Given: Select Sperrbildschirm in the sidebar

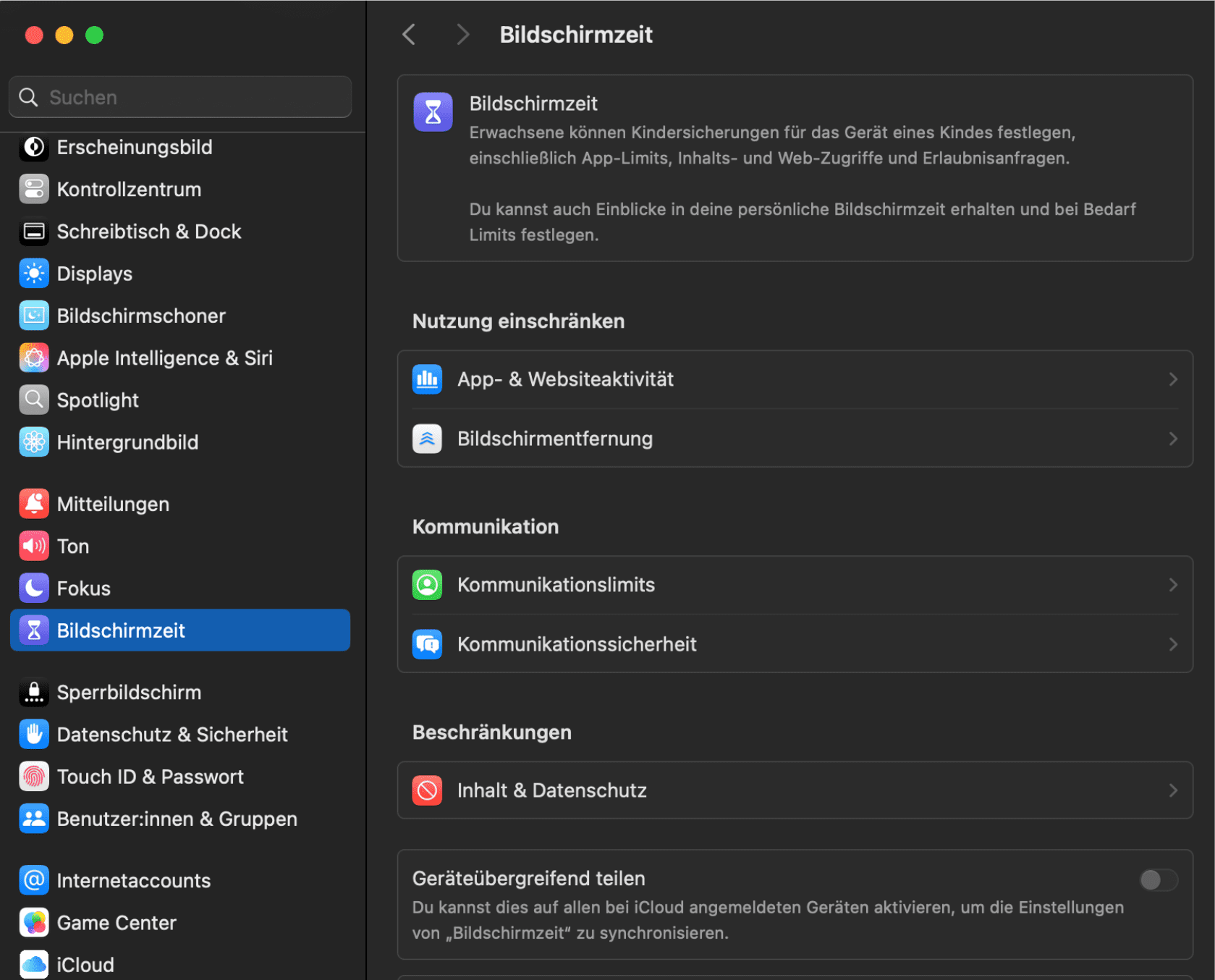Looking at the screenshot, I should pyautogui.click(x=129, y=693).
